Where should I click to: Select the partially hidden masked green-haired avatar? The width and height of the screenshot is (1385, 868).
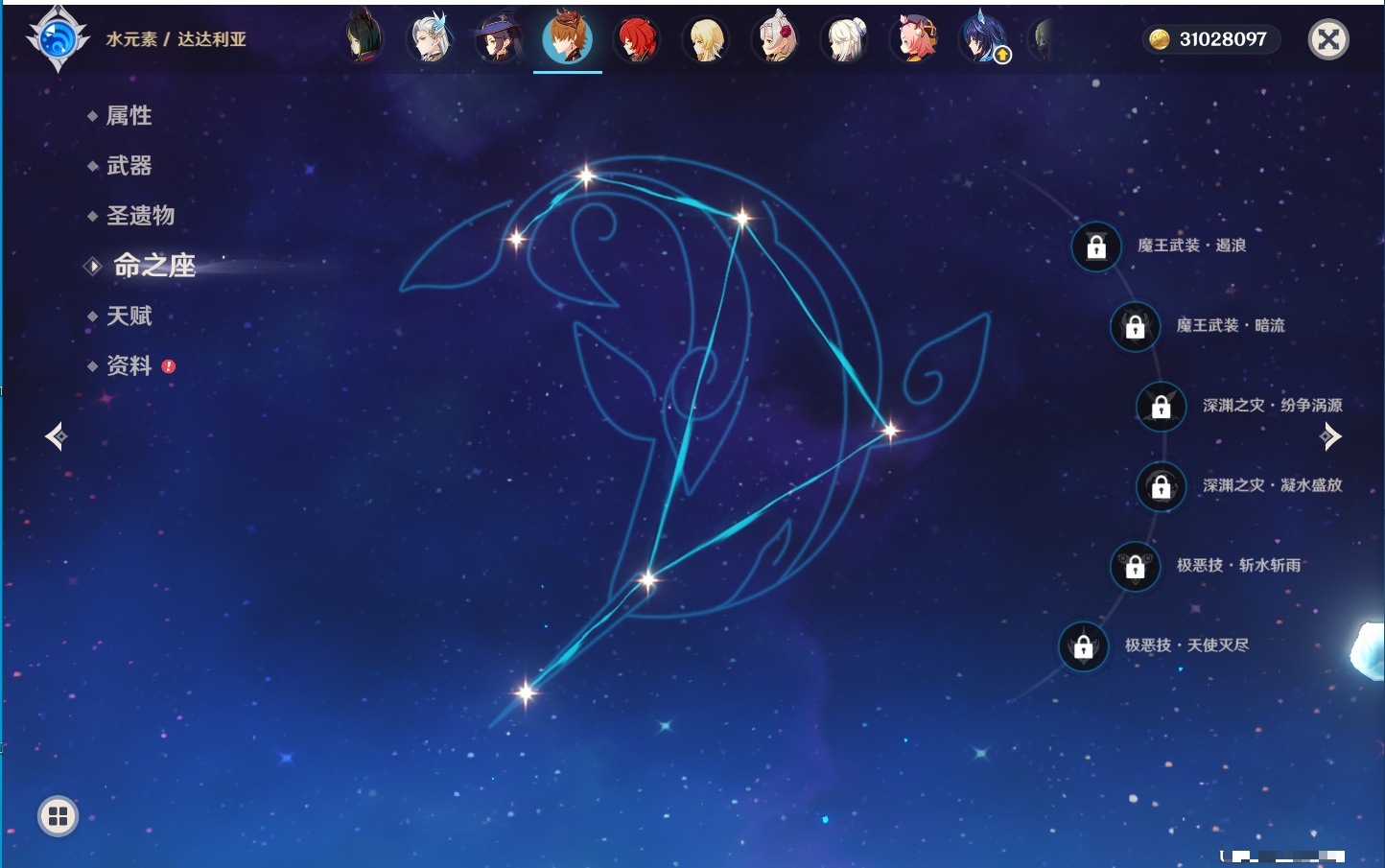point(1044,39)
